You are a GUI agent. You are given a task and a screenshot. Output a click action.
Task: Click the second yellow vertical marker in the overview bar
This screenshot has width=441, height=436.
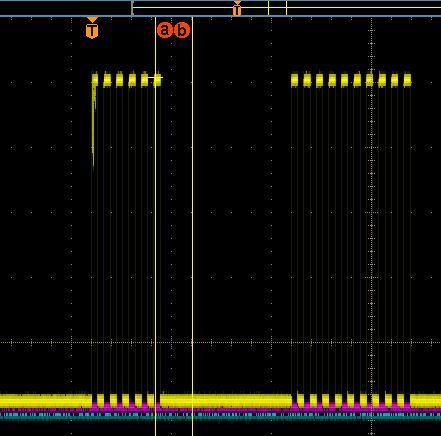click(x=286, y=8)
